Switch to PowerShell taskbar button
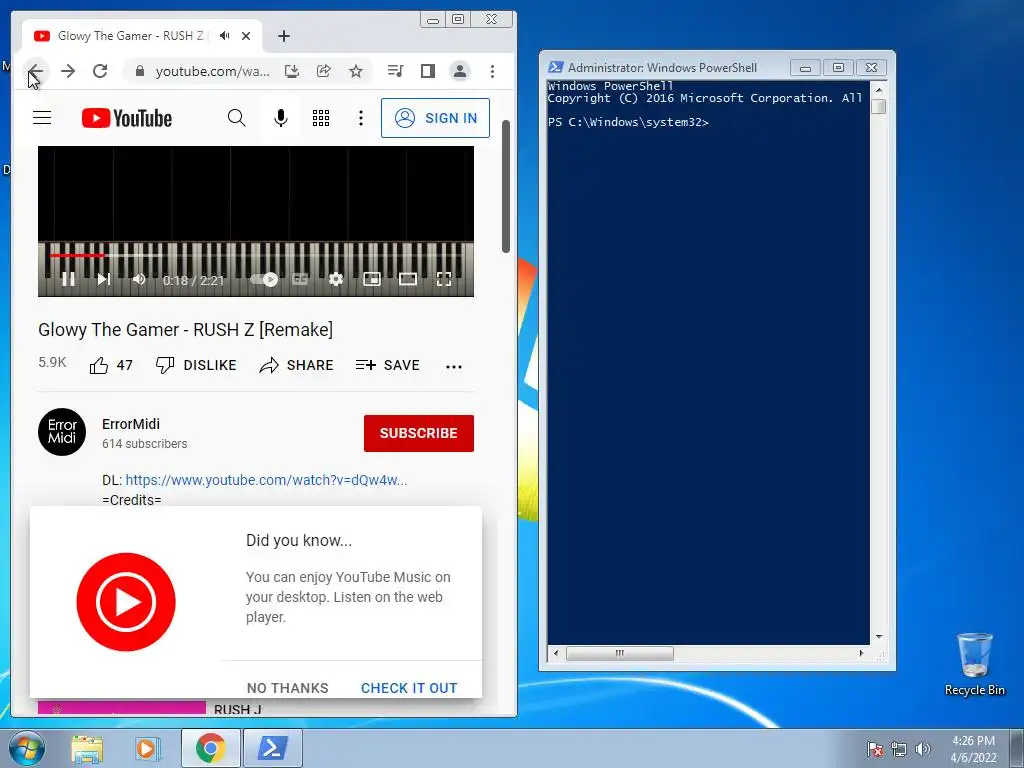Image resolution: width=1024 pixels, height=768 pixels. [272, 748]
